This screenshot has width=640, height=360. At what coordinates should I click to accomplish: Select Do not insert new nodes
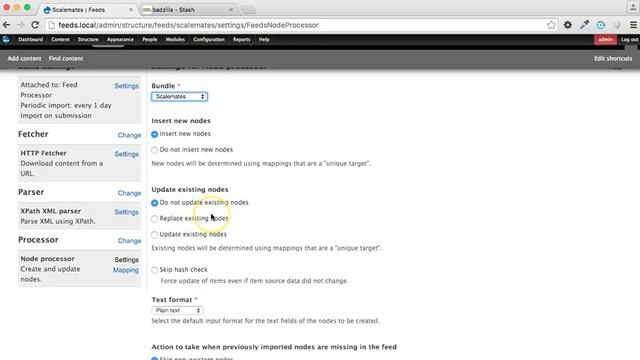click(x=154, y=150)
